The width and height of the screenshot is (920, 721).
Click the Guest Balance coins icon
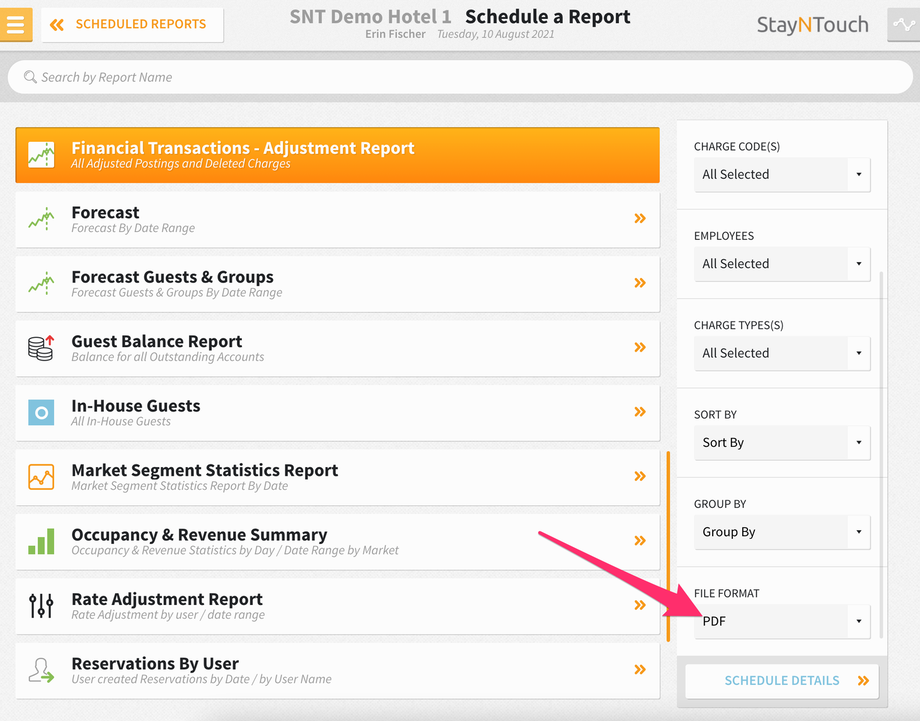(41, 348)
